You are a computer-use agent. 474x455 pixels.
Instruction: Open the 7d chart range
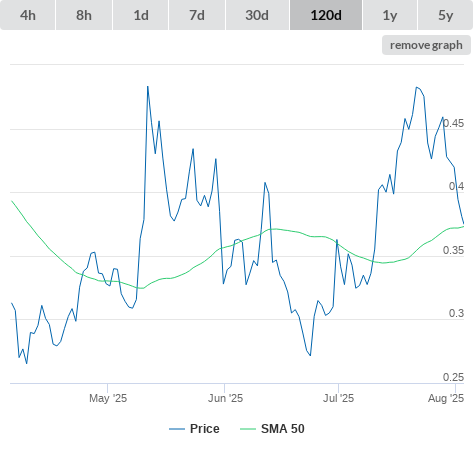(x=197, y=15)
